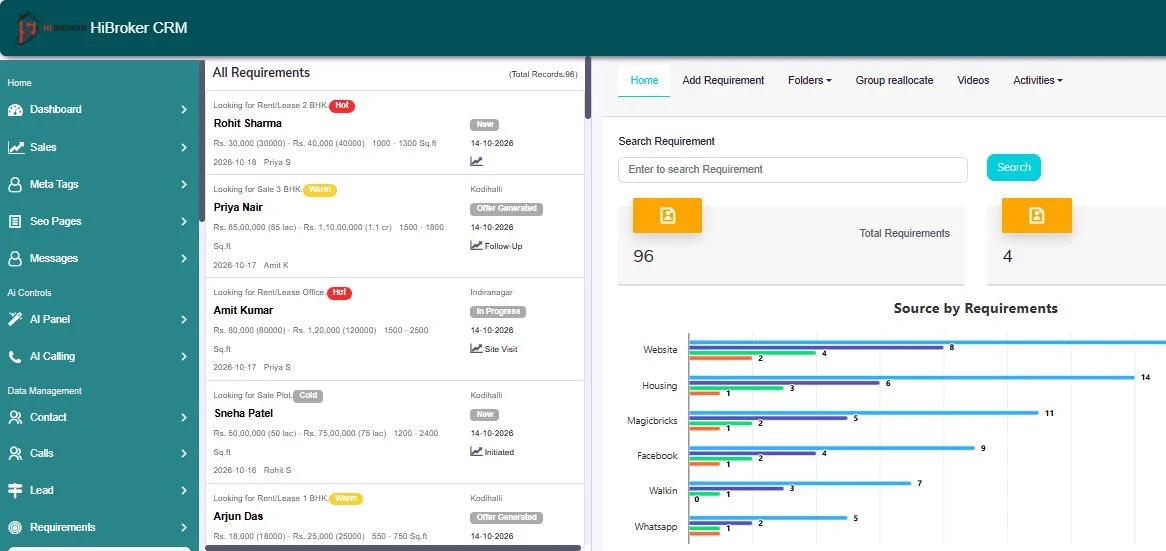Click the orange icon above count 4
The width and height of the screenshot is (1166, 551).
[1037, 216]
